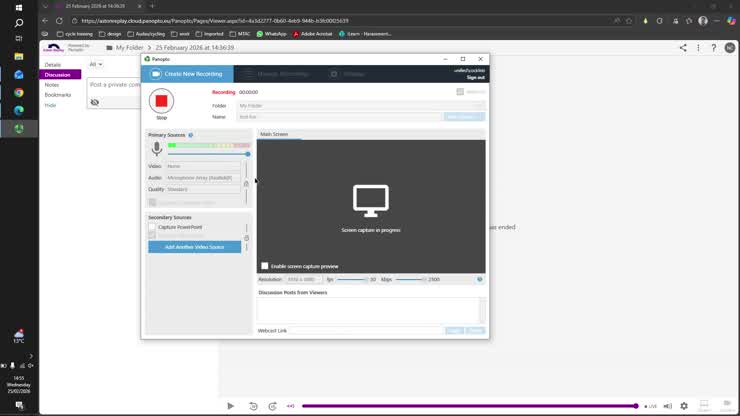Open the Primary Sources info help icon

tap(191, 135)
